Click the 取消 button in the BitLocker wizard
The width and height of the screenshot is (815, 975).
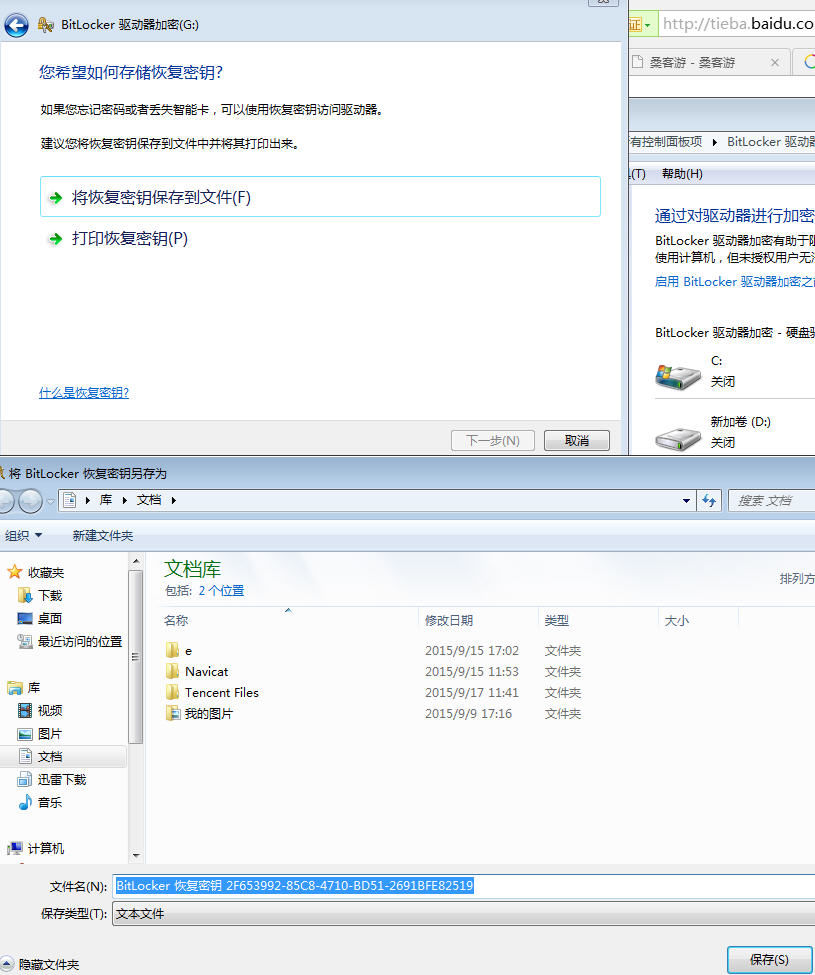click(x=576, y=440)
